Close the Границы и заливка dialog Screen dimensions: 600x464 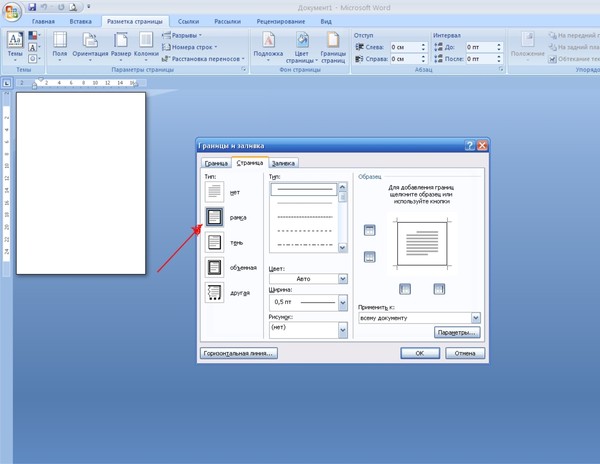(x=482, y=145)
